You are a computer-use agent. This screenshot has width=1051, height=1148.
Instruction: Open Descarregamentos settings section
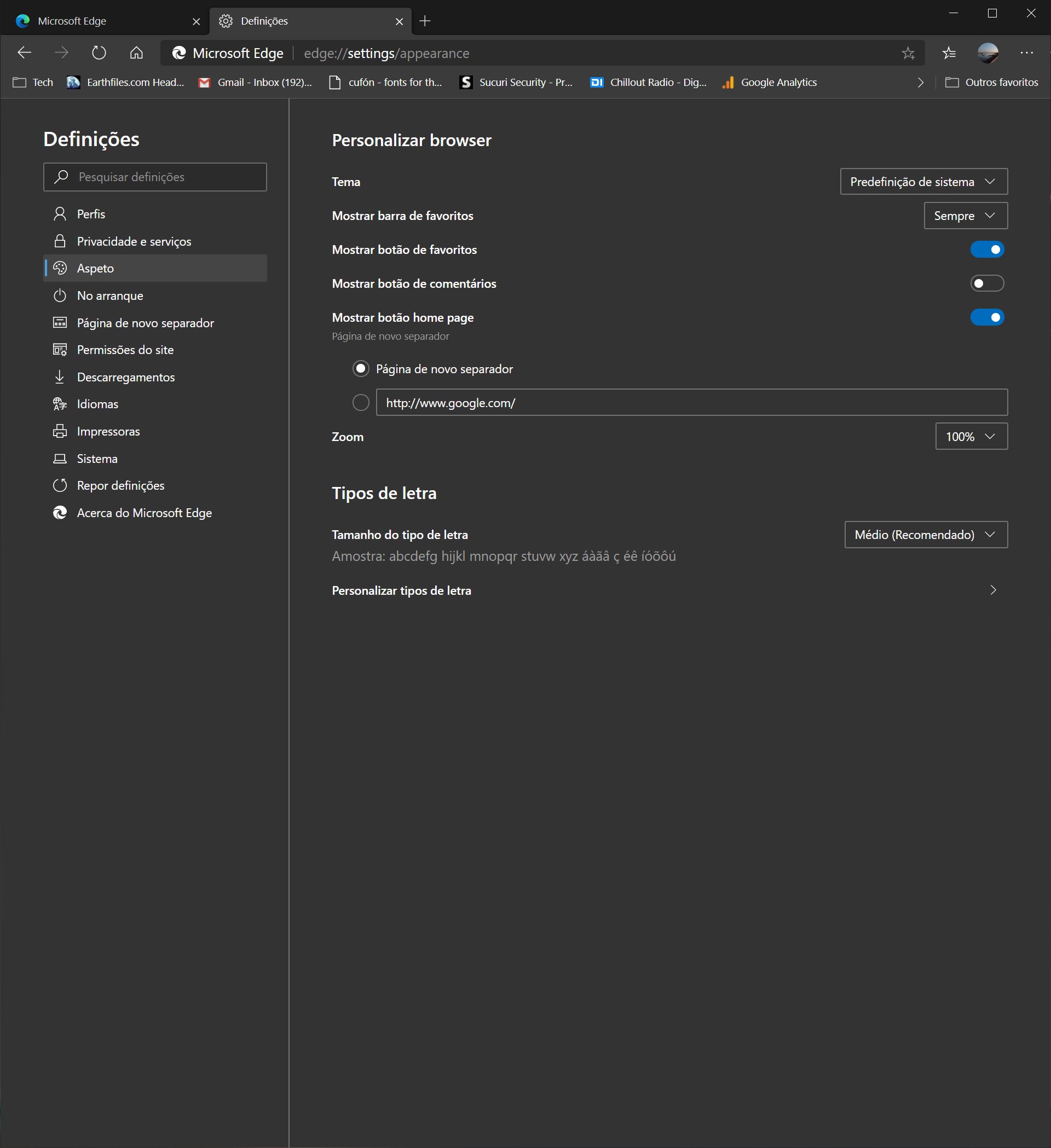coord(155,377)
